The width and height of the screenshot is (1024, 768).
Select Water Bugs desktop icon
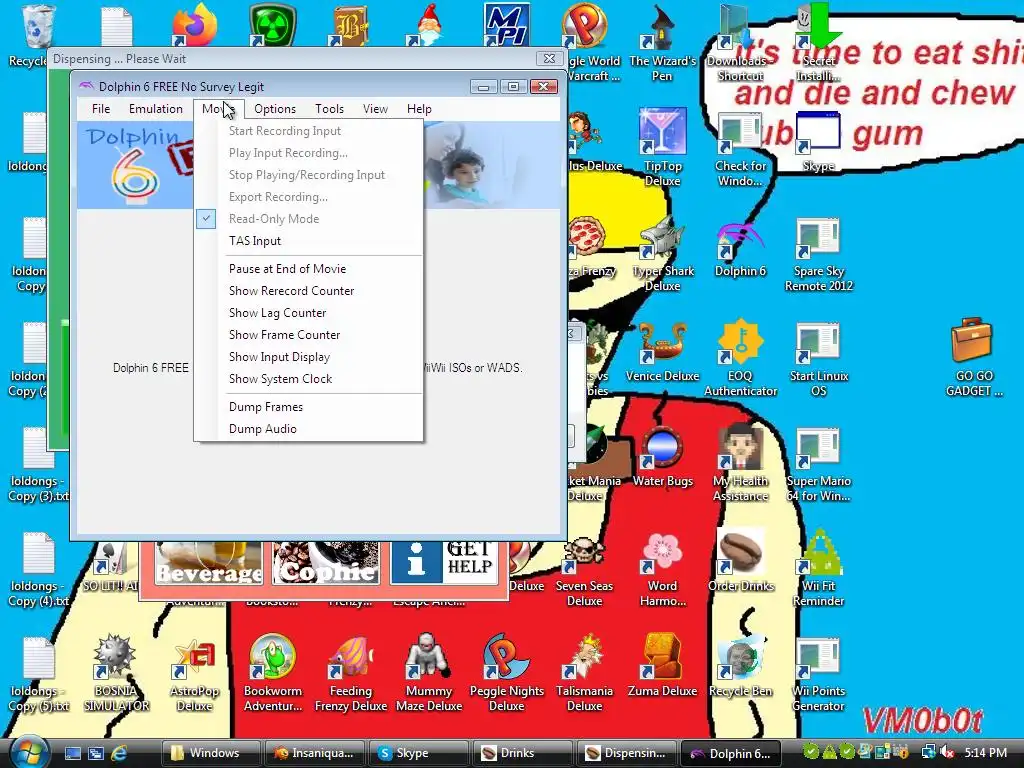coord(662,457)
